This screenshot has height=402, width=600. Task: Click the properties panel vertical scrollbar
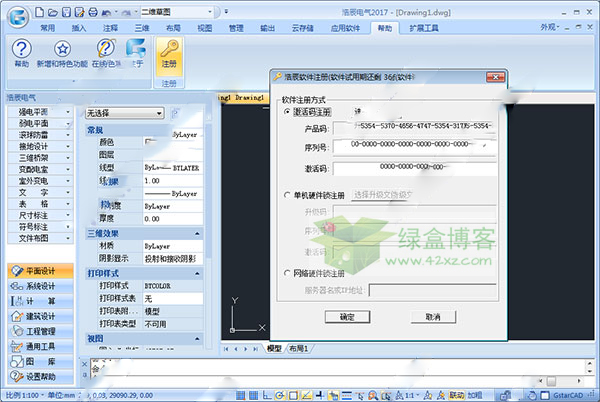click(x=208, y=191)
